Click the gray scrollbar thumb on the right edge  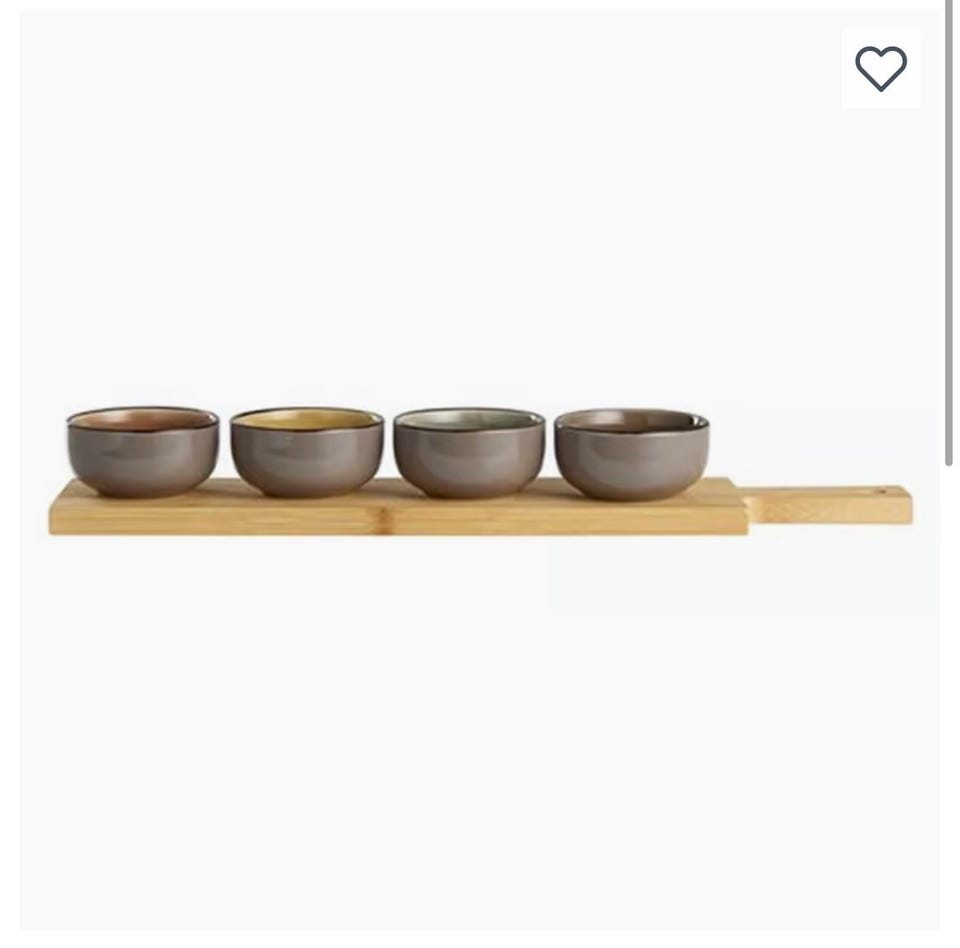[x=949, y=233]
